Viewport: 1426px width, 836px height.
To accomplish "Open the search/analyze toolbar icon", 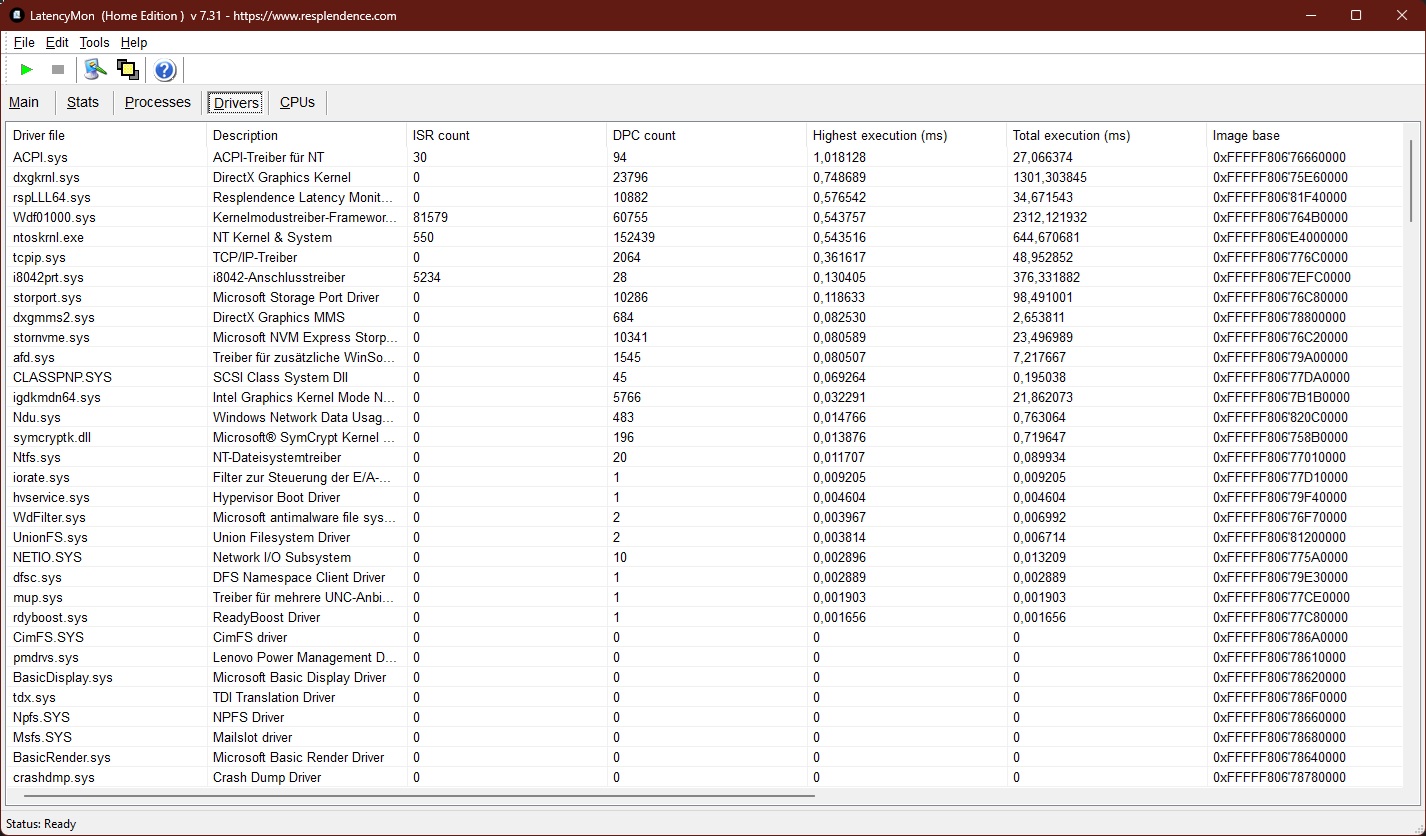I will tap(95, 69).
